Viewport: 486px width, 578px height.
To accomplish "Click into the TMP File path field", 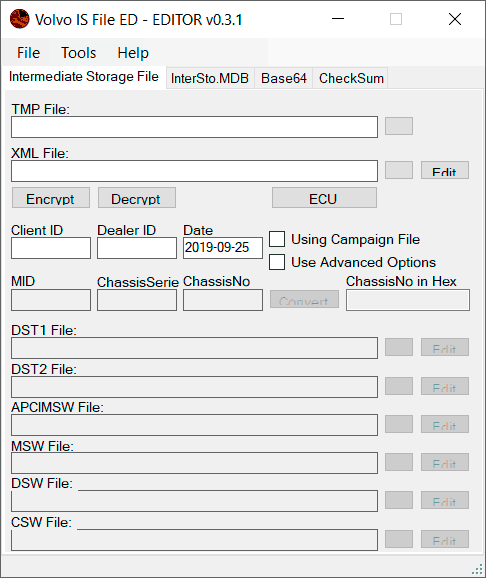I will click(x=194, y=127).
